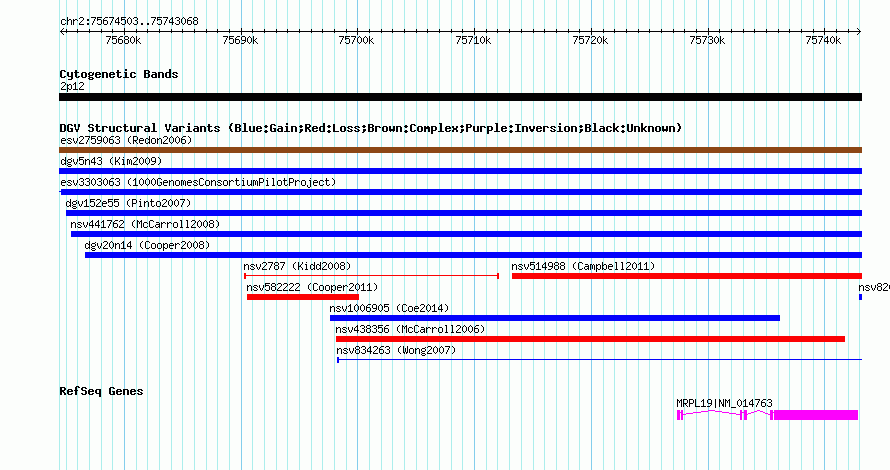Open the dgv20n14 (Cooper2008) label
The height and width of the screenshot is (470, 890).
coord(147,245)
